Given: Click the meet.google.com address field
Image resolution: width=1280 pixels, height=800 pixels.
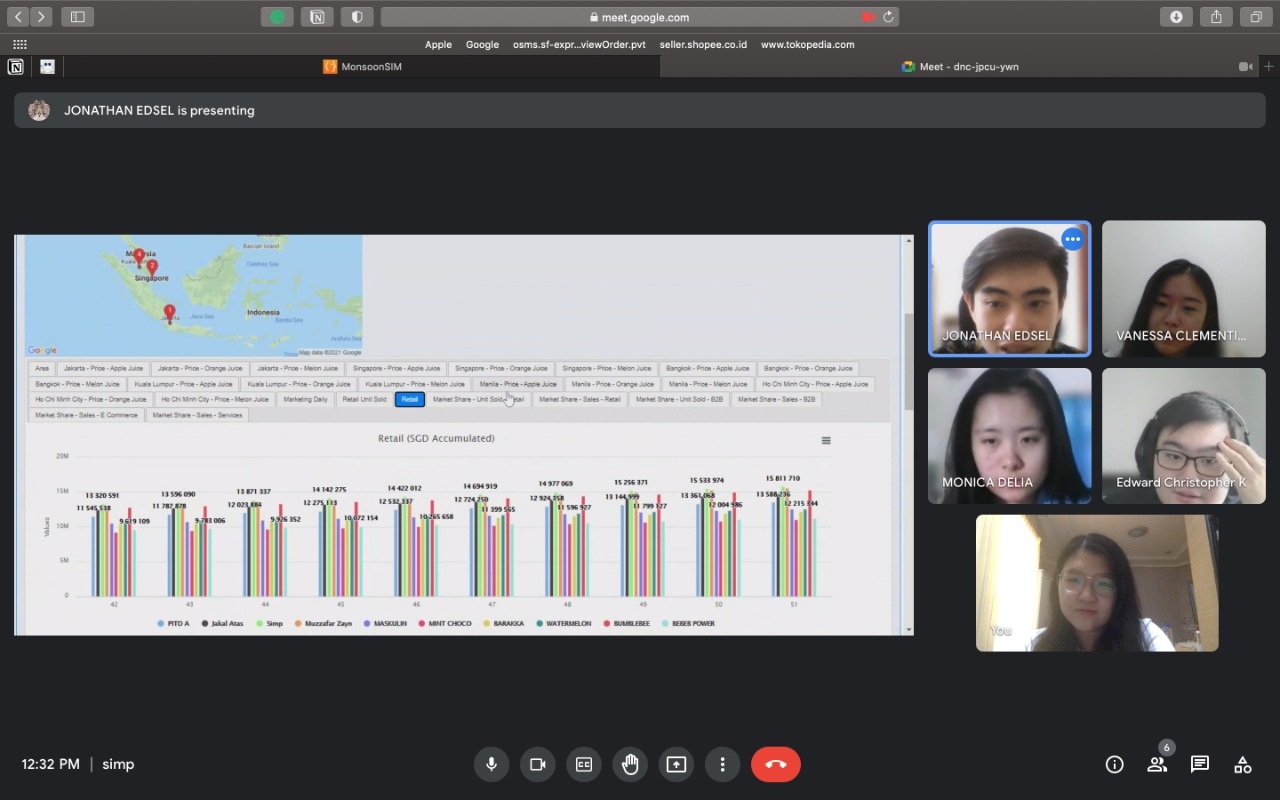Looking at the screenshot, I should point(640,17).
